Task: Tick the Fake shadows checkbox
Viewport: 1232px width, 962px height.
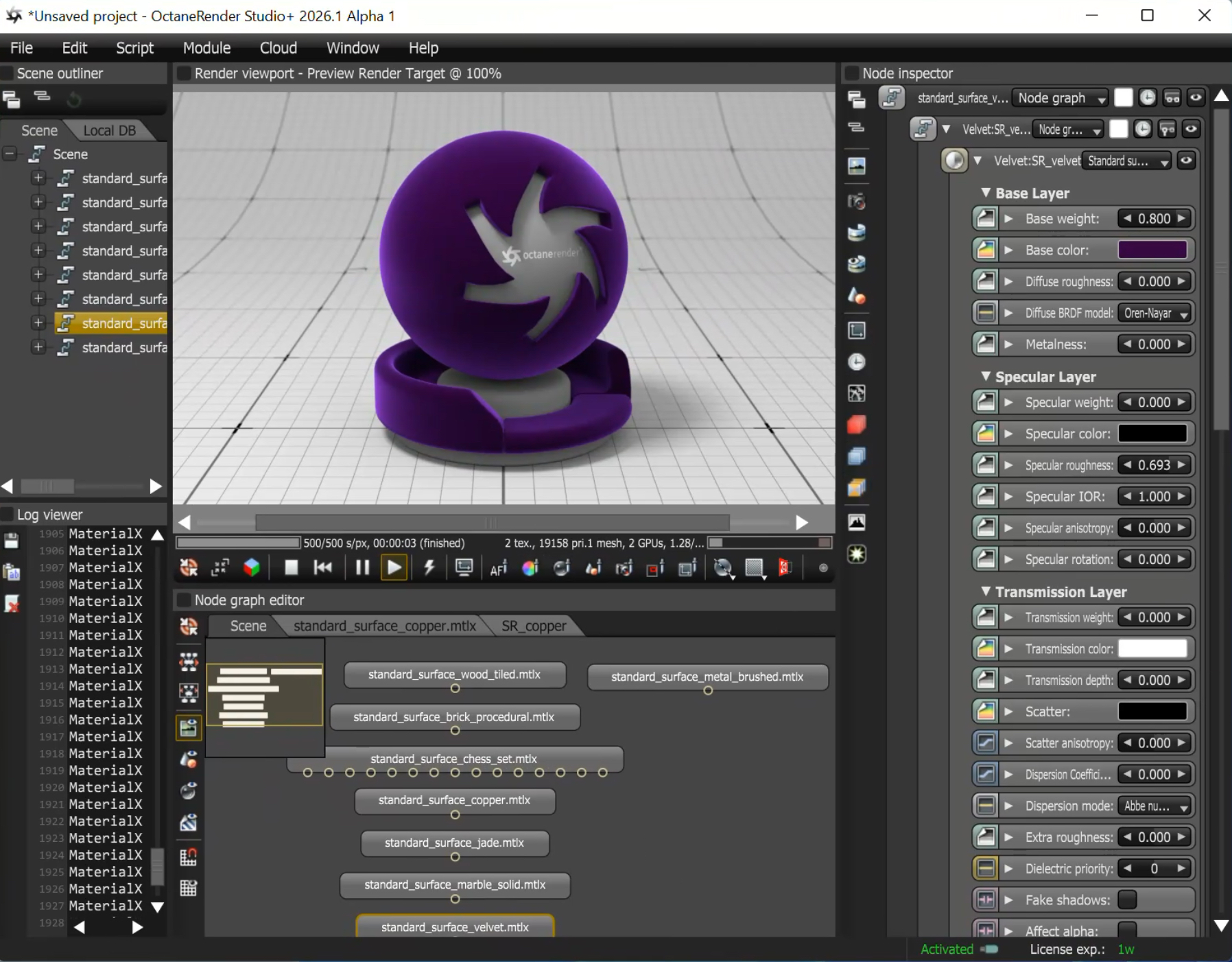Action: click(1127, 900)
